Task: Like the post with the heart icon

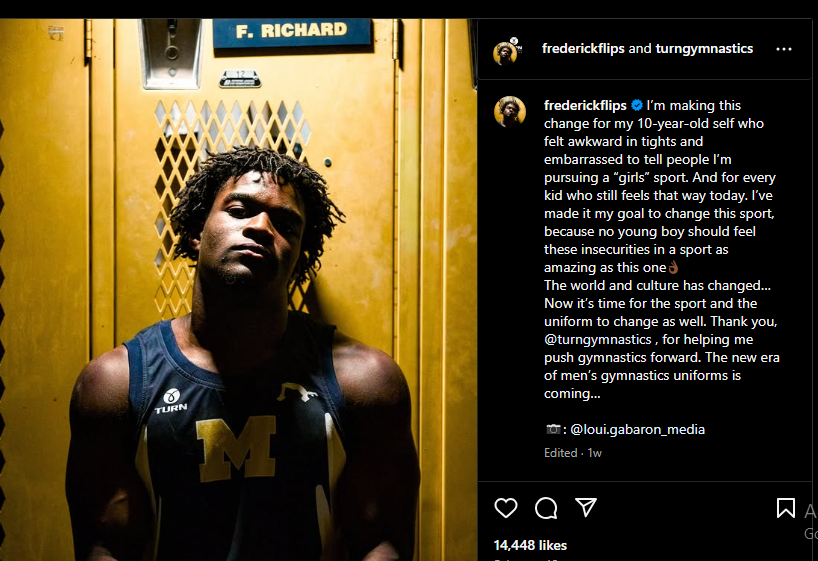Action: tap(506, 508)
